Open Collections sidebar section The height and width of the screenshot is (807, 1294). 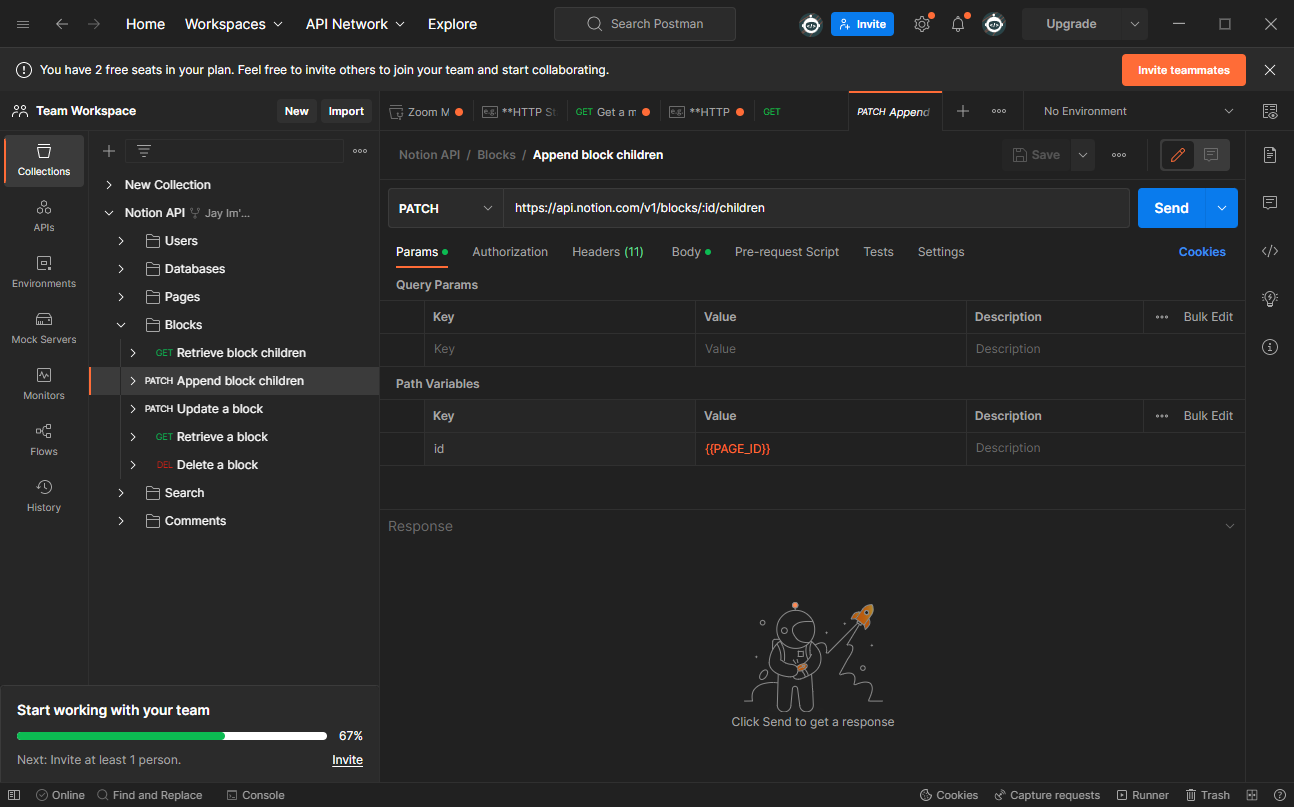(44, 161)
